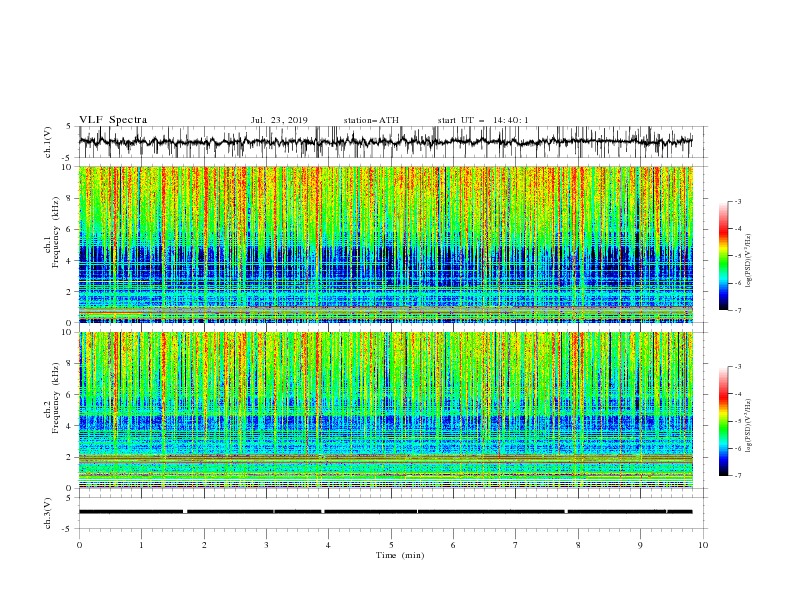Click the '-7' label on the lower colorbar
Image resolution: width=792 pixels, height=612 pixels.
738,476
